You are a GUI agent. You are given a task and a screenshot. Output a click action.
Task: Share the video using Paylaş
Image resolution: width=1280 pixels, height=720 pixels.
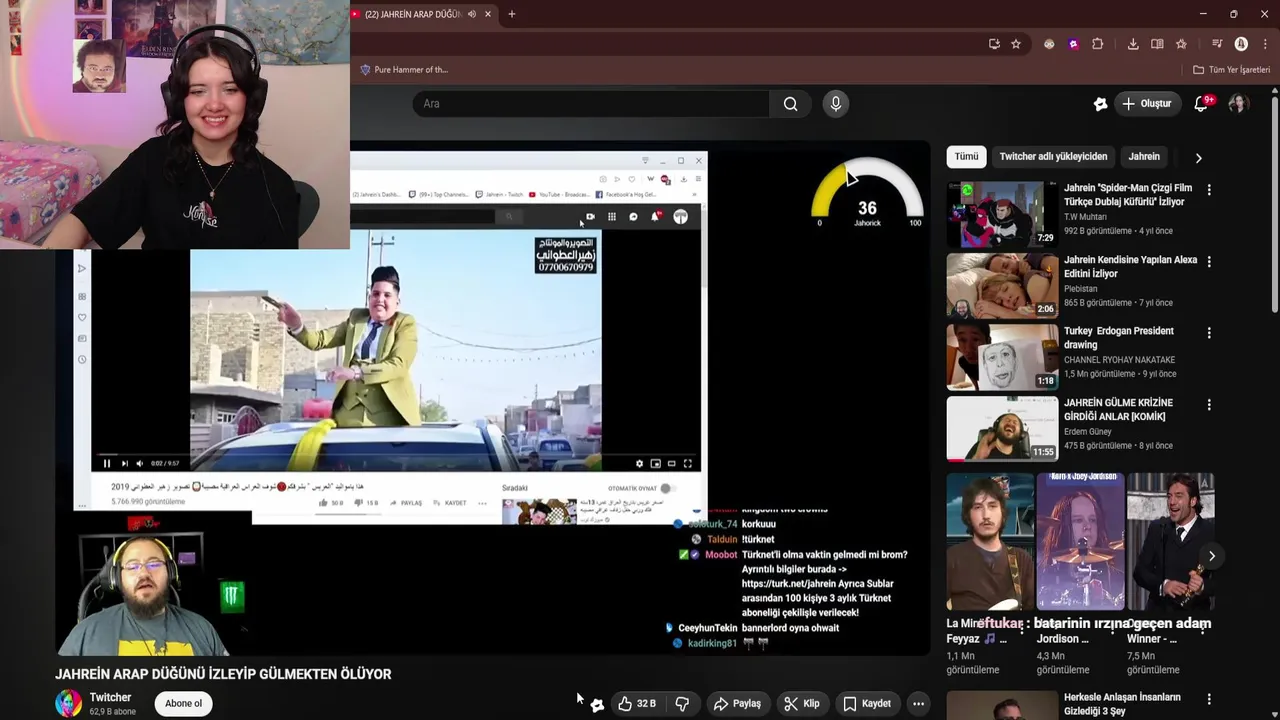pos(737,703)
